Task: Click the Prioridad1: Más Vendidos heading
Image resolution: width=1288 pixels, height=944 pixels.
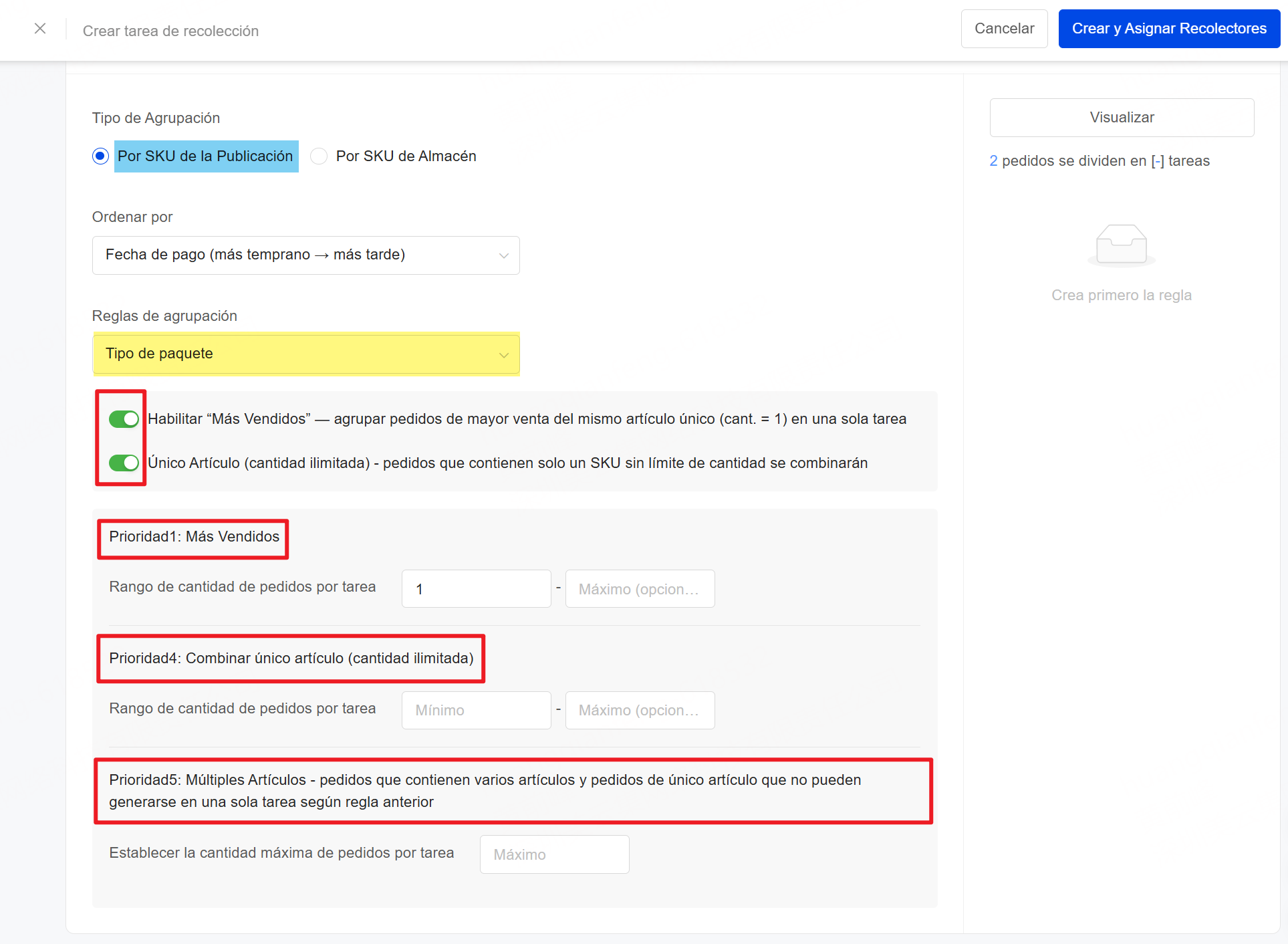Action: click(194, 537)
